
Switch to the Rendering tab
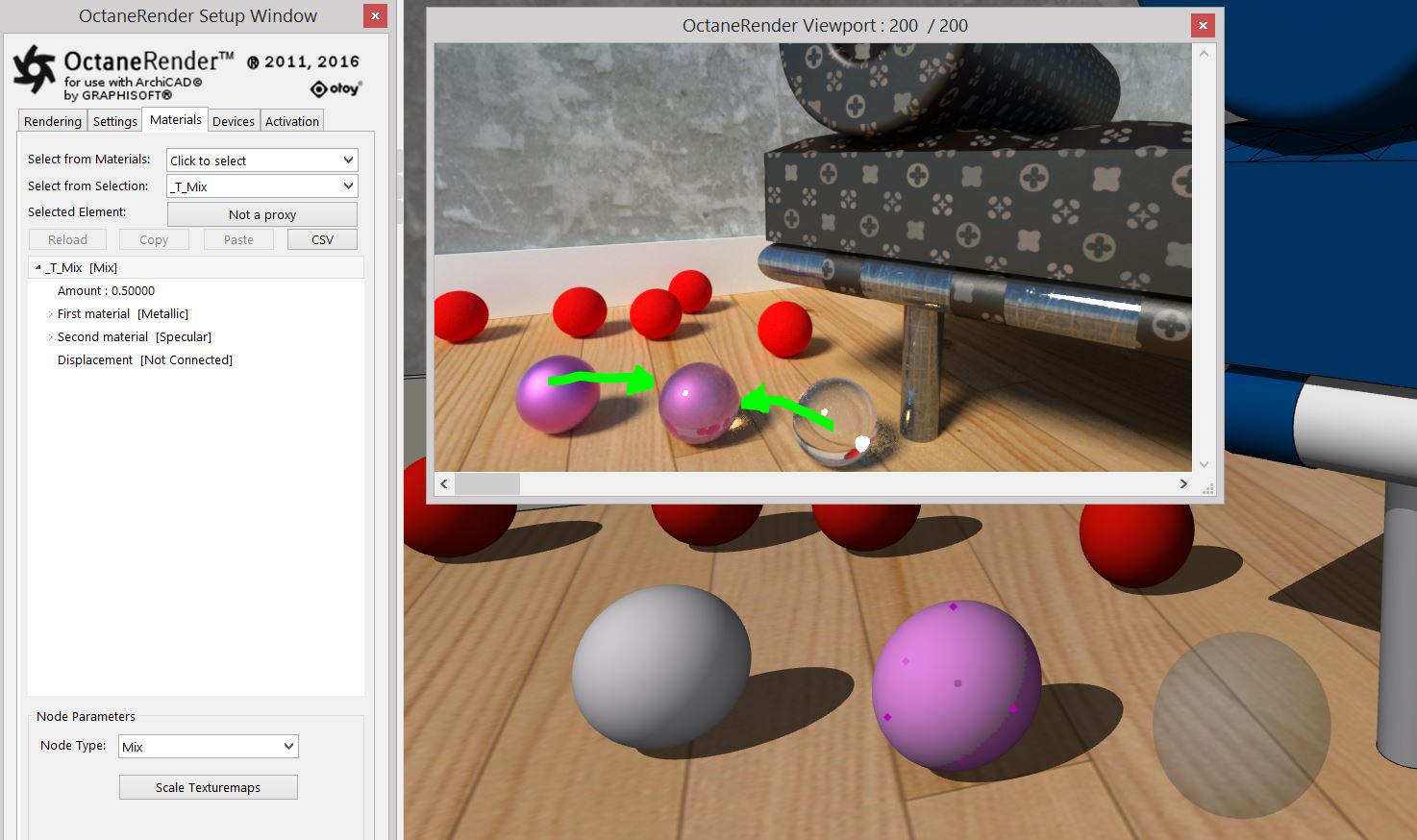[x=53, y=121]
